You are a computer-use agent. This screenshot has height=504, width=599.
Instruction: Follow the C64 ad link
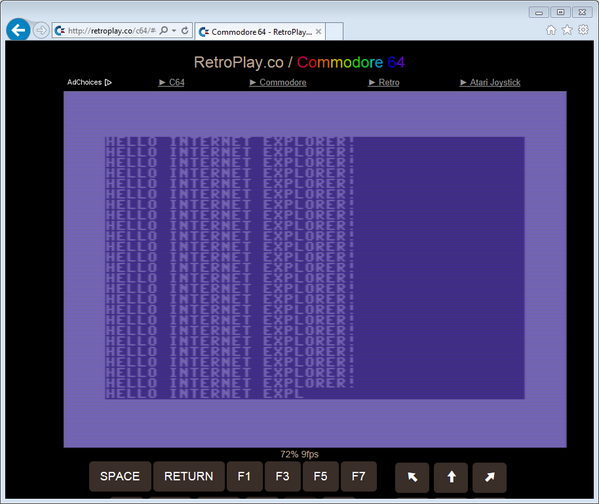(172, 82)
